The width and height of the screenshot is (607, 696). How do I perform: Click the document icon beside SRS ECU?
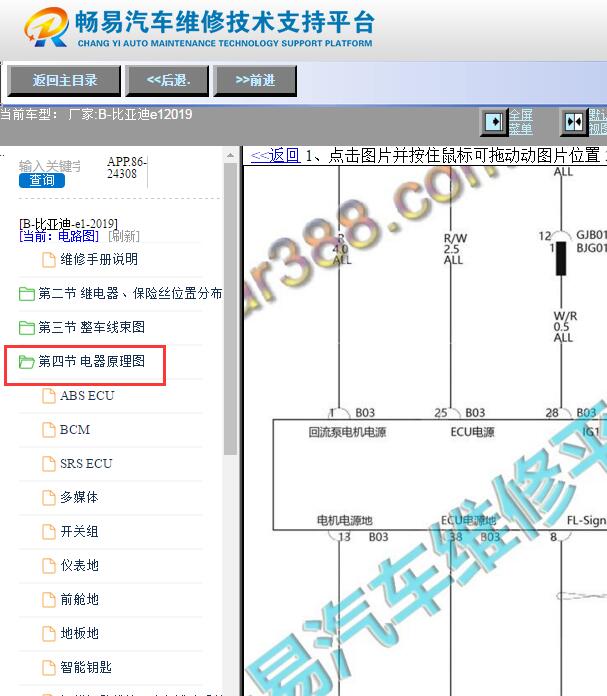click(49, 464)
